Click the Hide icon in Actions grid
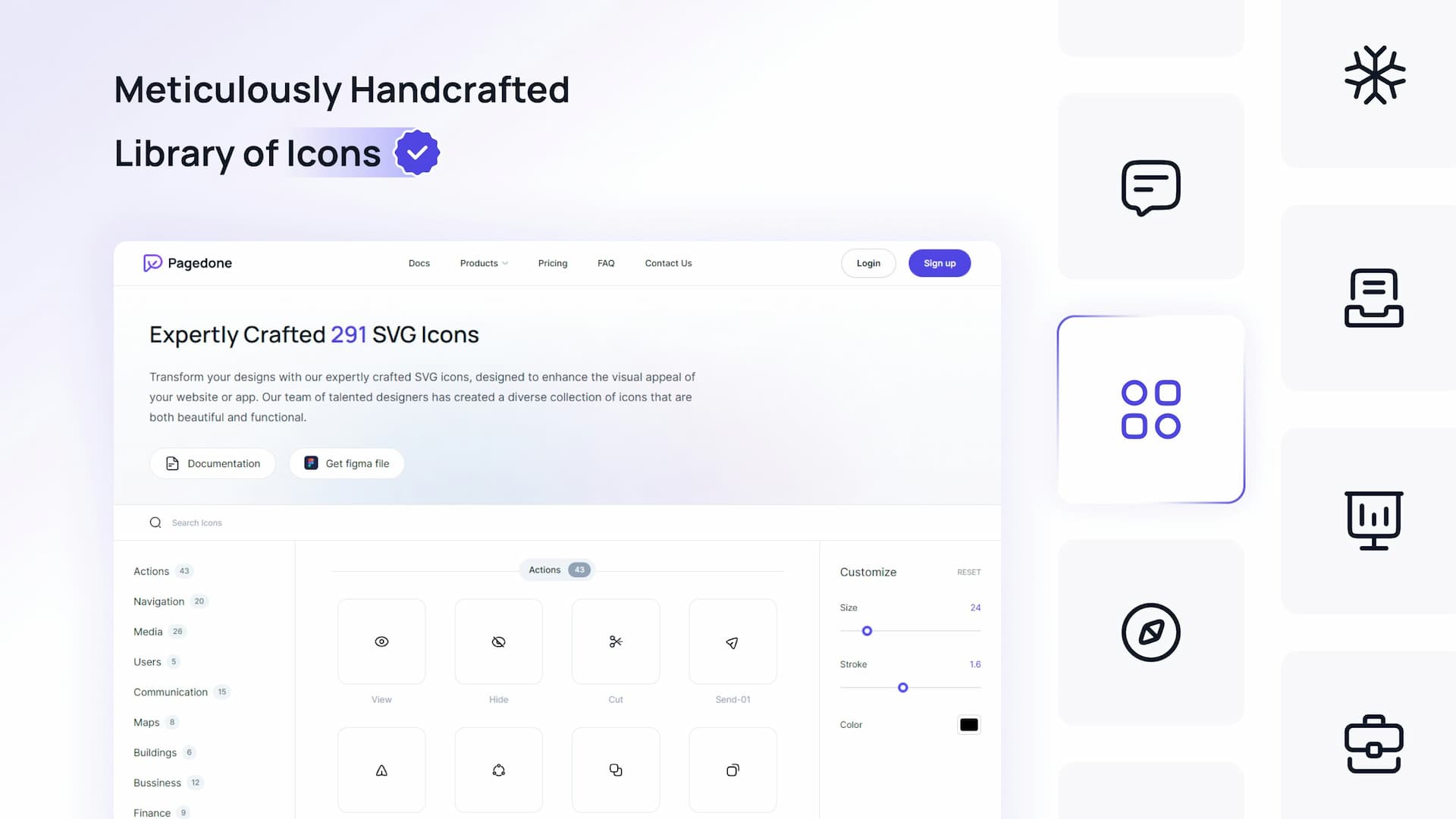The width and height of the screenshot is (1456, 819). tap(498, 641)
